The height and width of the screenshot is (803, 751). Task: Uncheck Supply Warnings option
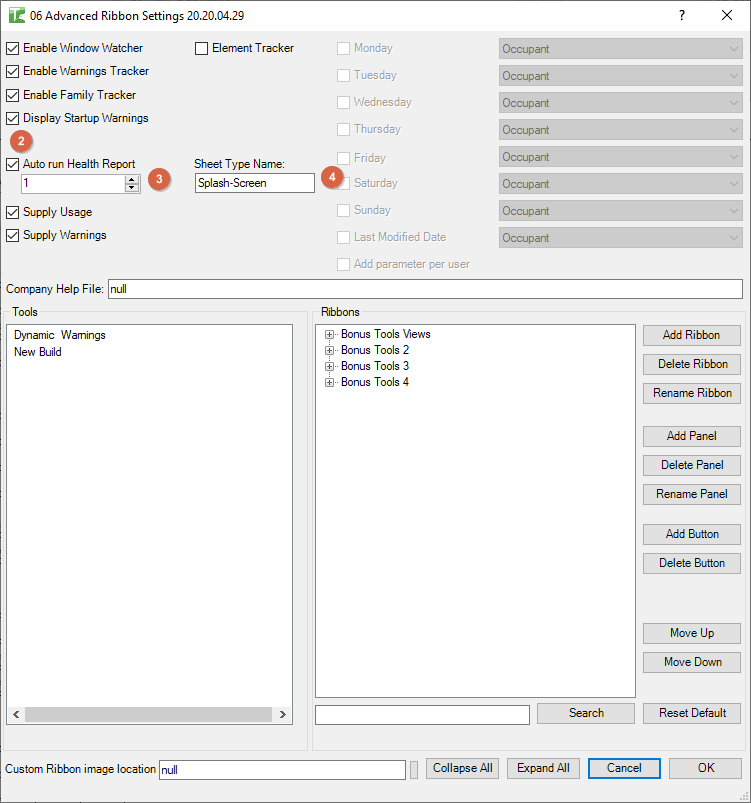click(x=13, y=236)
